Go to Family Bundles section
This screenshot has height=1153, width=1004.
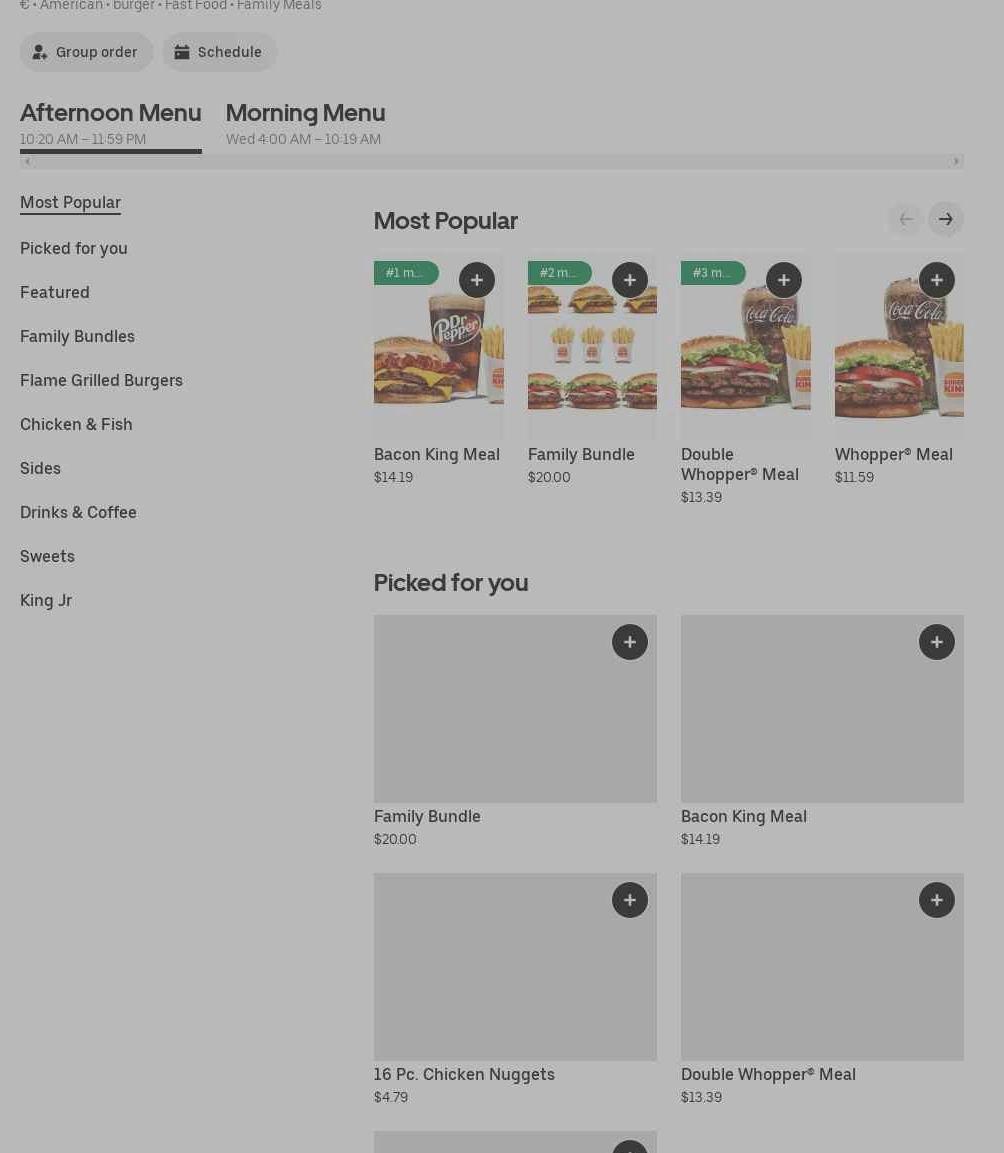[x=77, y=336]
